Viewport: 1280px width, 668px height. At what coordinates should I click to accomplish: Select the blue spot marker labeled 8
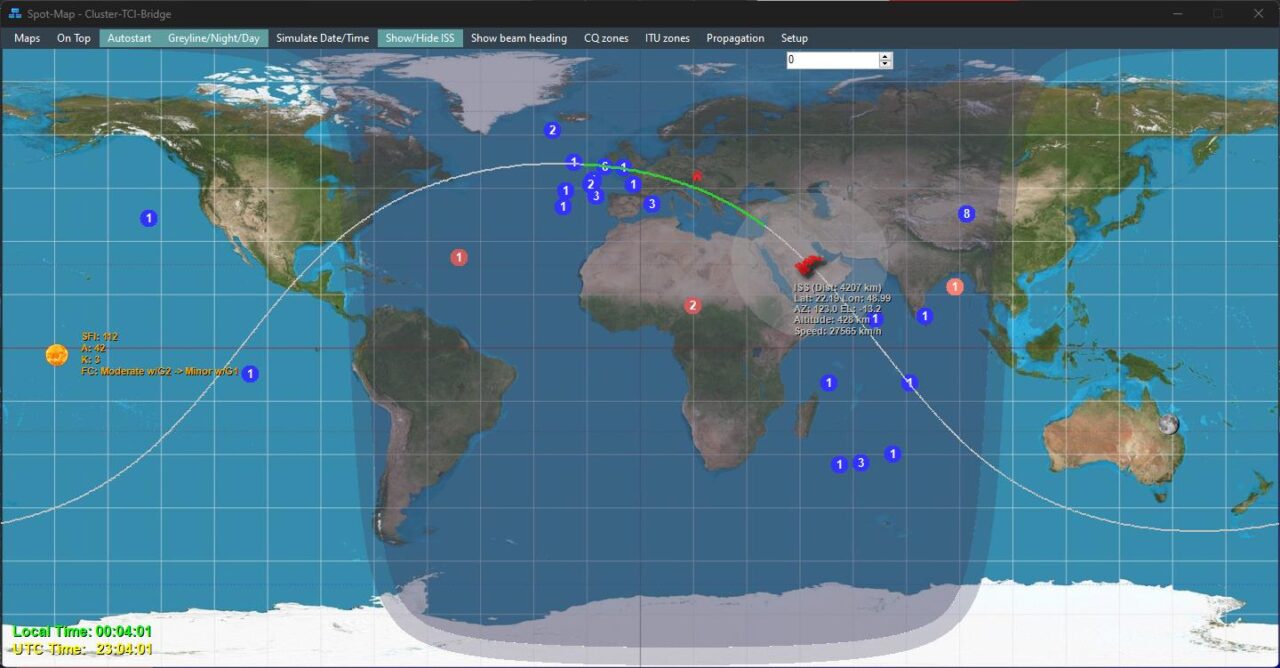tap(966, 213)
